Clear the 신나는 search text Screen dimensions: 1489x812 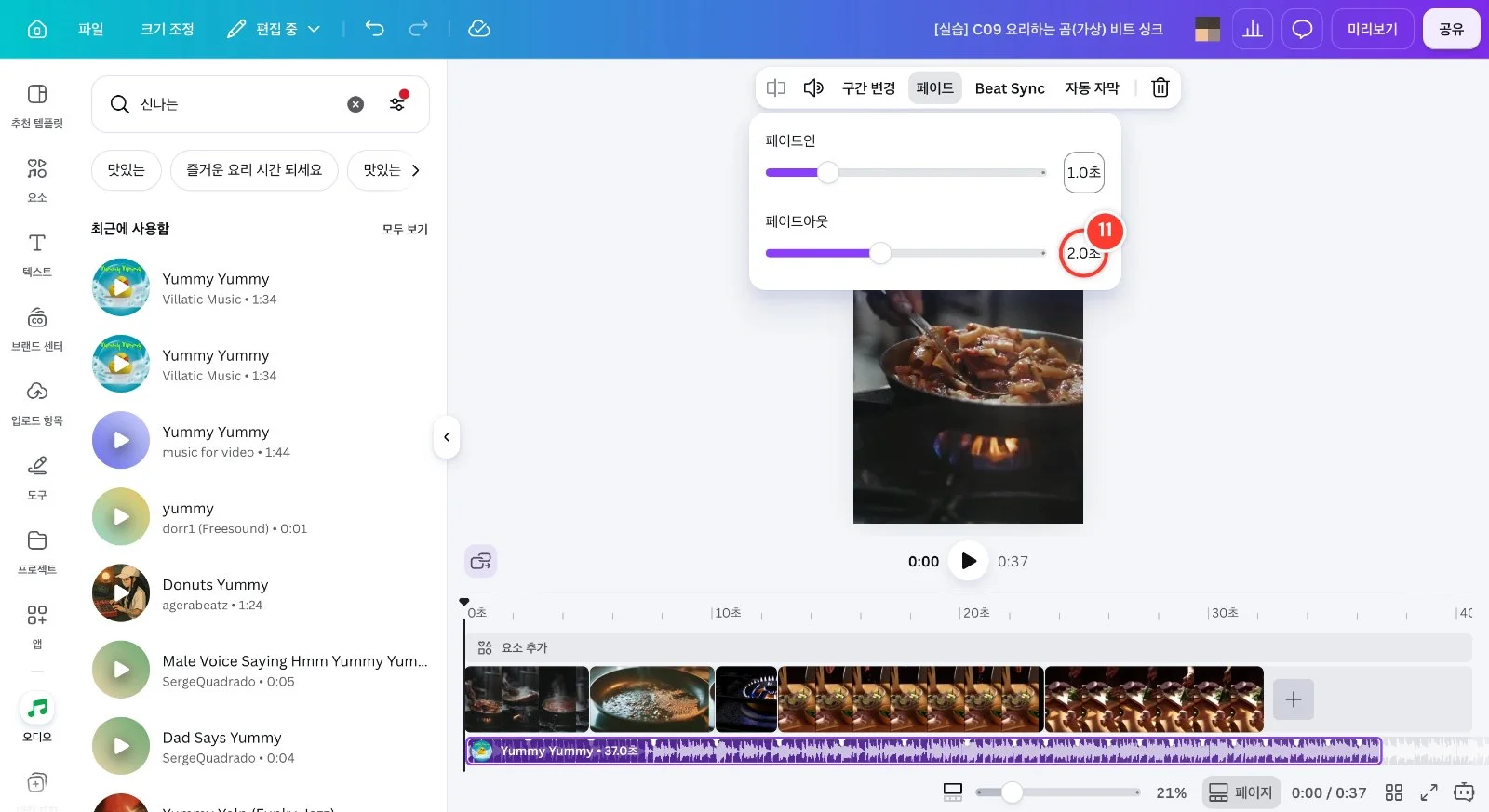355,104
